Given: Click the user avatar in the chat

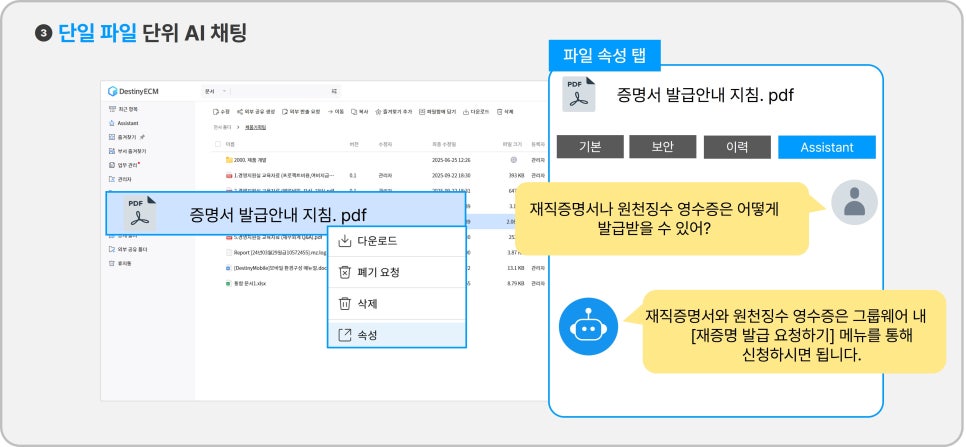Looking at the screenshot, I should (x=853, y=203).
